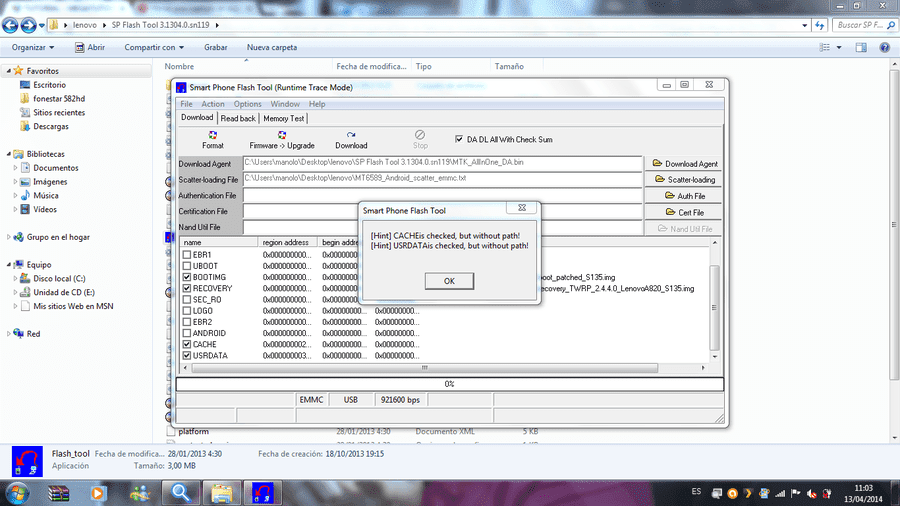Open the Options menu
This screenshot has width=900, height=506.
coord(247,104)
